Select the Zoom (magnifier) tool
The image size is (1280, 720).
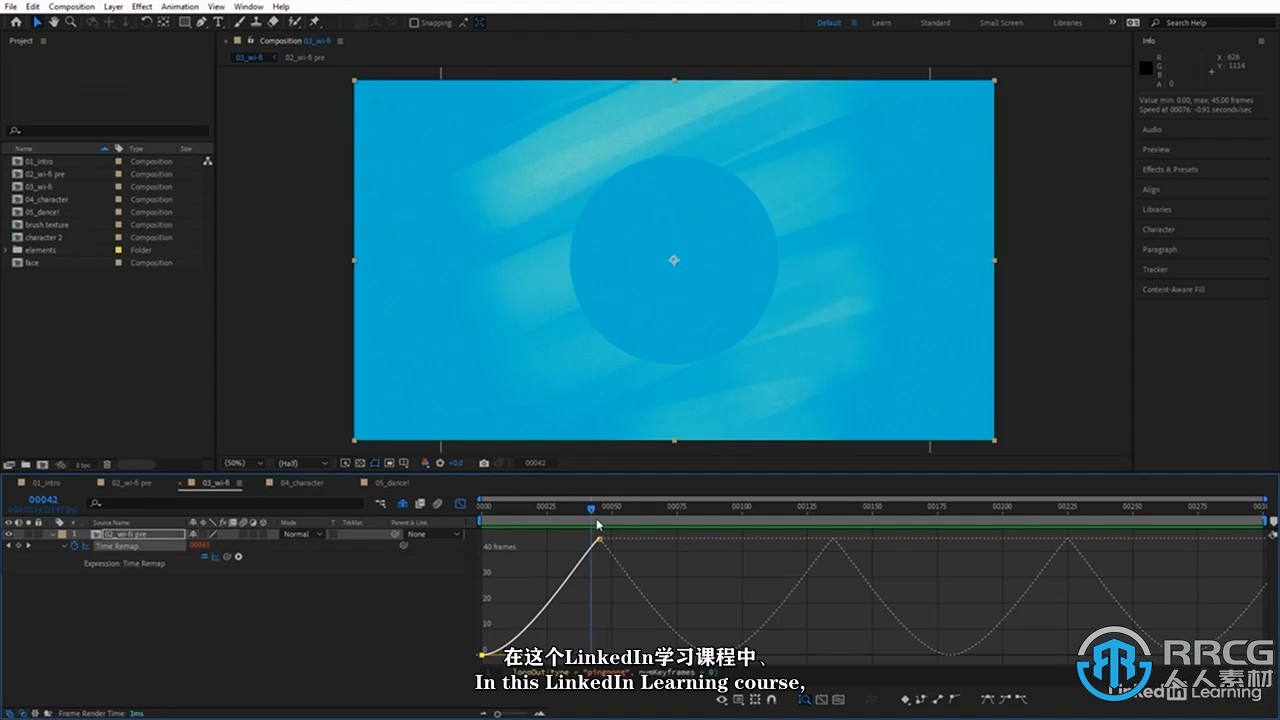(x=71, y=22)
